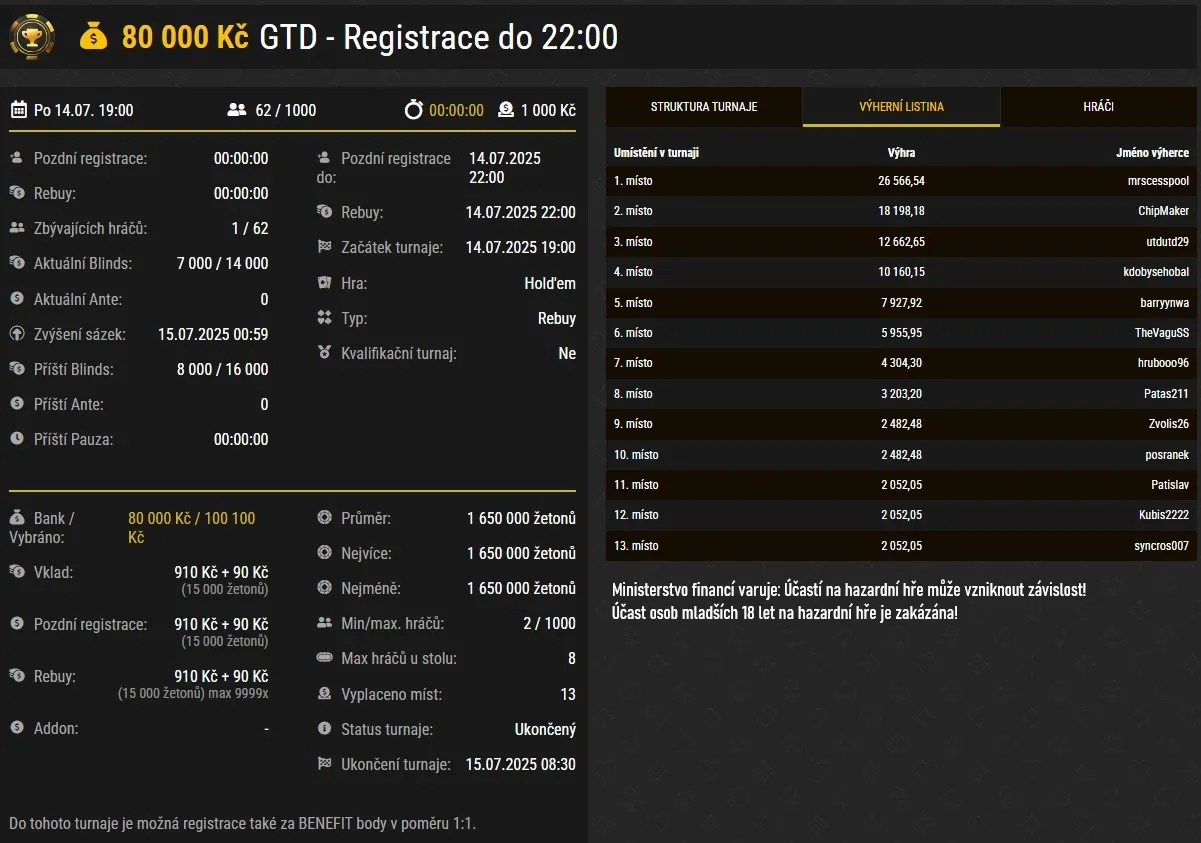Viewport: 1201px width, 843px height.
Task: Click the coin icon beside 1 000 Kč
Action: pos(506,110)
